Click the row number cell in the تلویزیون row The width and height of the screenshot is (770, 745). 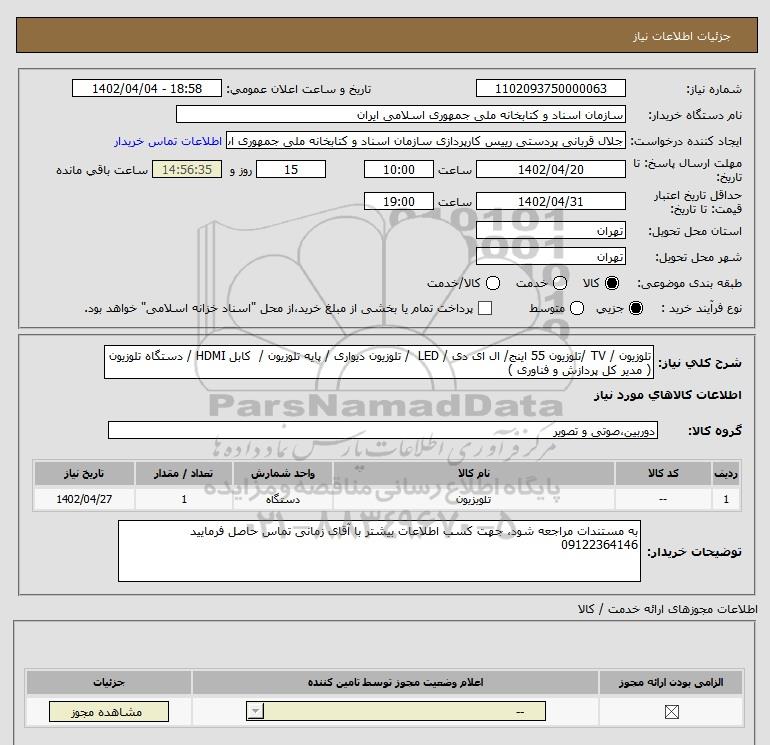tap(726, 499)
